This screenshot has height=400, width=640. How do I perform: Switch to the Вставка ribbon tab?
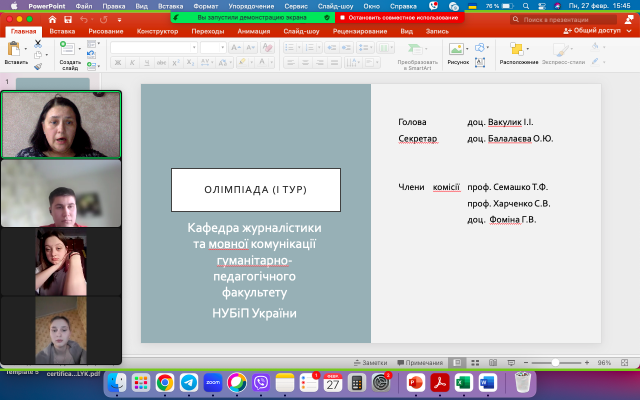coord(62,31)
